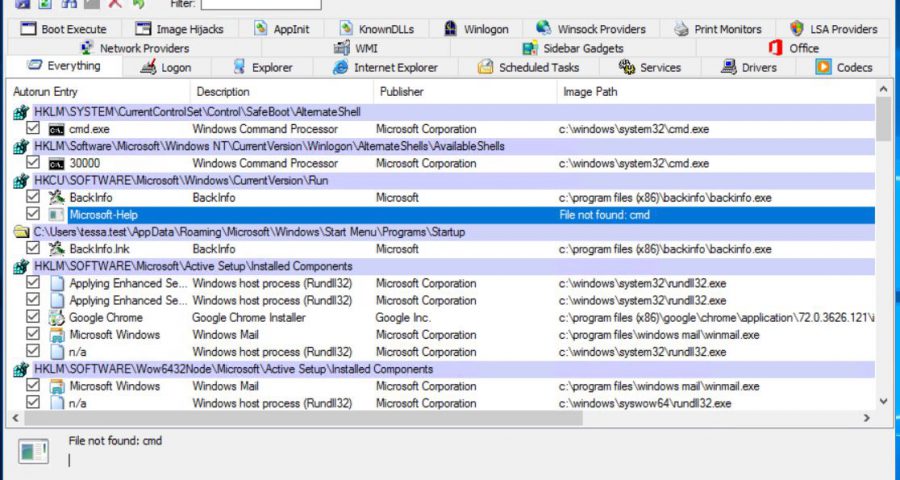The width and height of the screenshot is (900, 480).
Task: Click the console icon beside cmd.exe entry
Action: pos(56,129)
